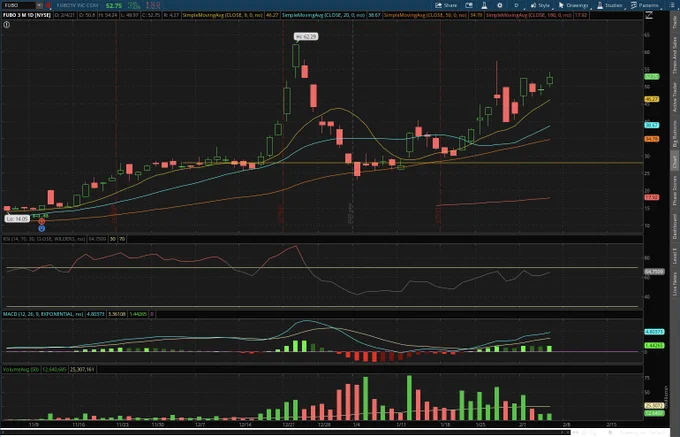Click the MACD 1.44265 green axis tag

pyautogui.click(x=654, y=346)
